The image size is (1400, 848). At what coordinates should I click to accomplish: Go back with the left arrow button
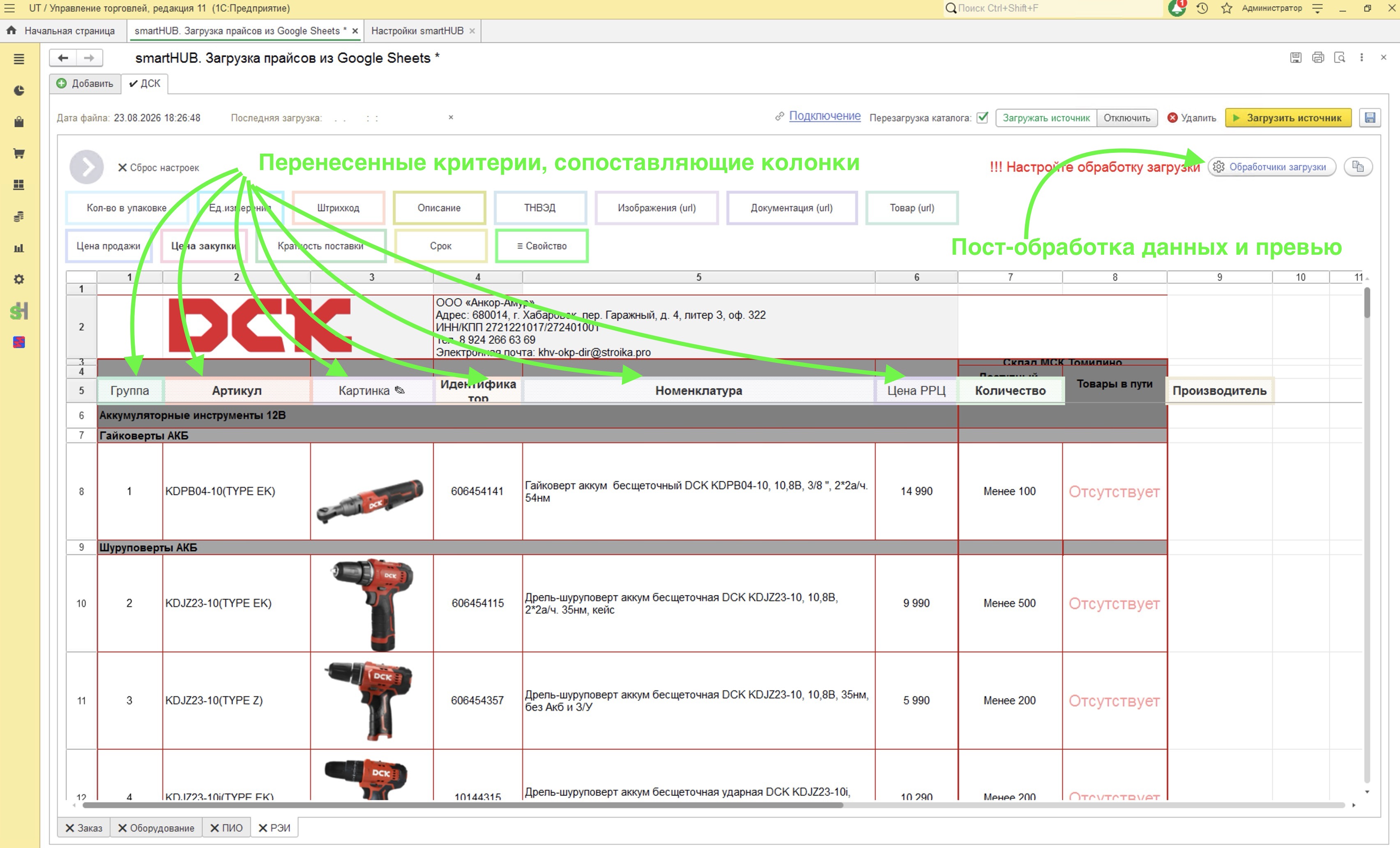coord(63,58)
